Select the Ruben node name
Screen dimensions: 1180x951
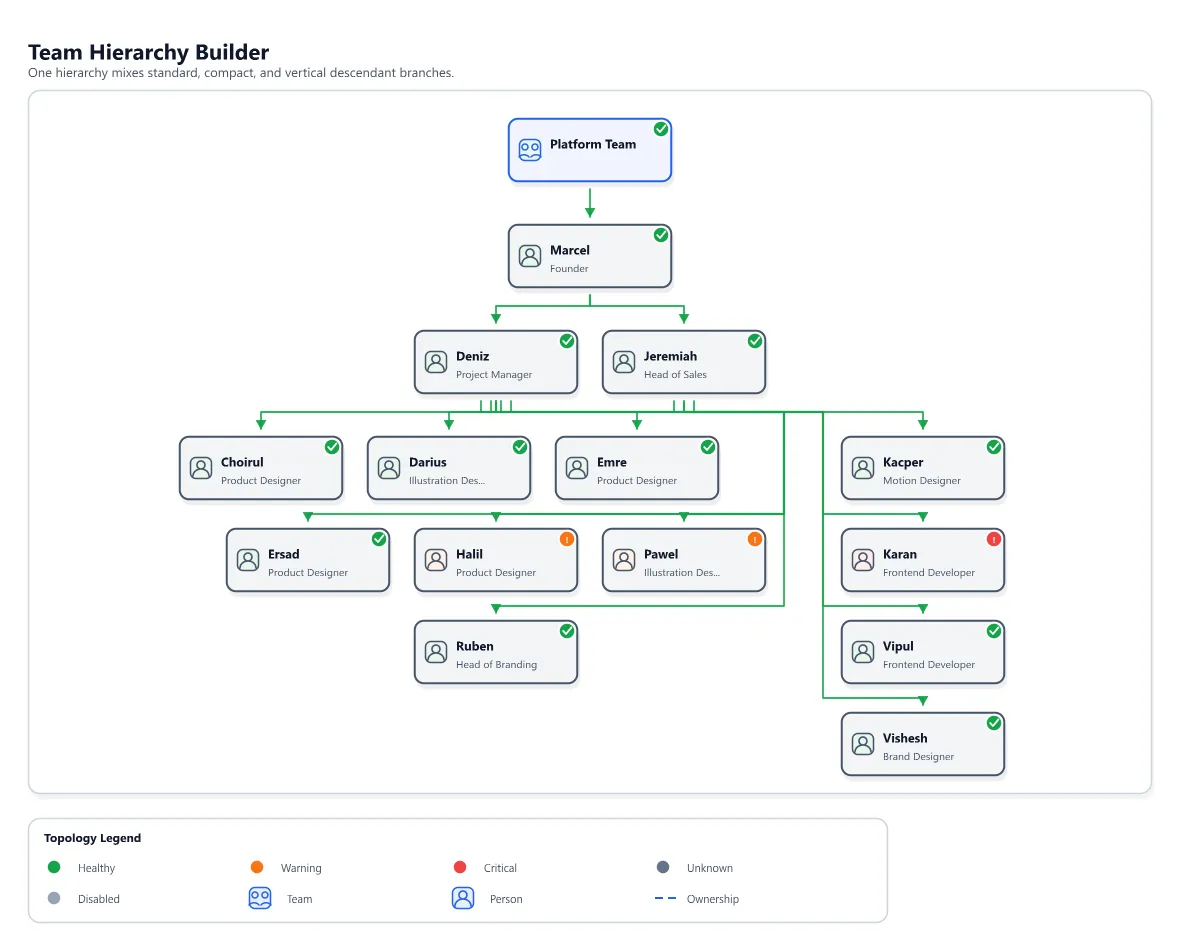475,646
